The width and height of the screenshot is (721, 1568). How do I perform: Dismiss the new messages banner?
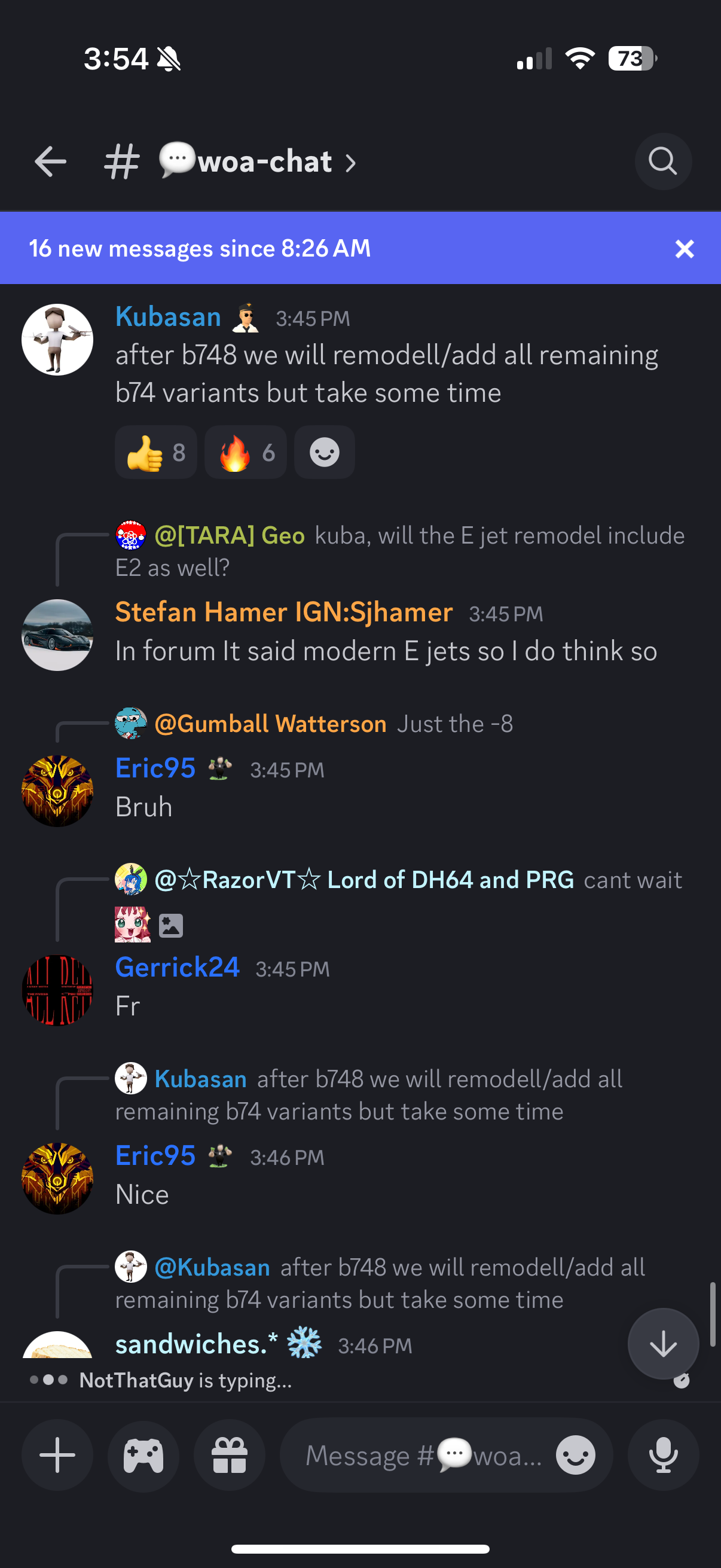685,248
